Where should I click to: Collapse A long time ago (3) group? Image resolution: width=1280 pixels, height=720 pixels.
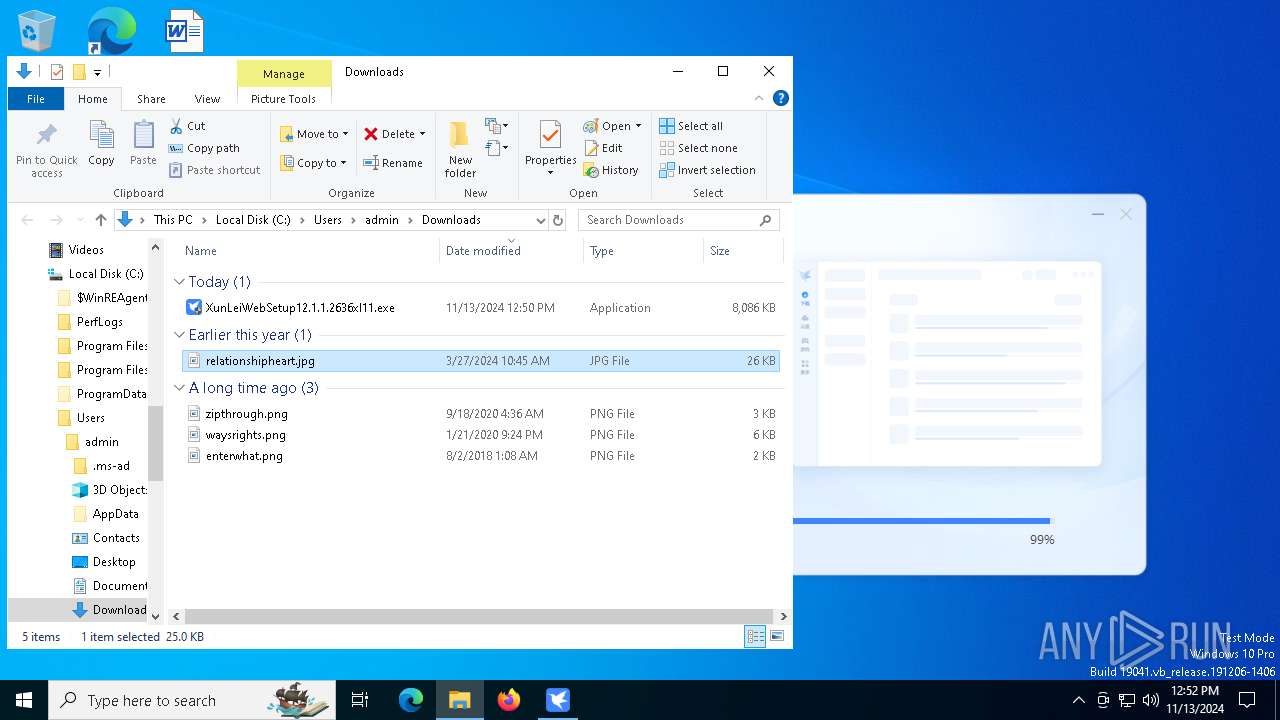point(180,388)
